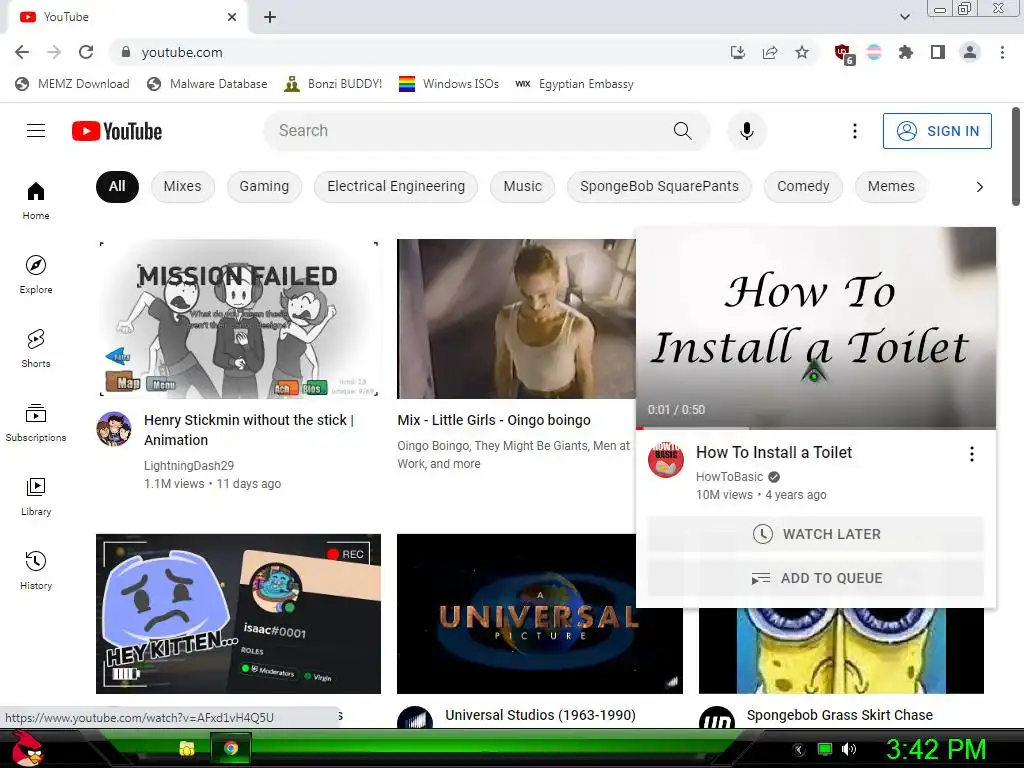Select the Gaming filter chip
1024x768 pixels.
click(x=264, y=187)
